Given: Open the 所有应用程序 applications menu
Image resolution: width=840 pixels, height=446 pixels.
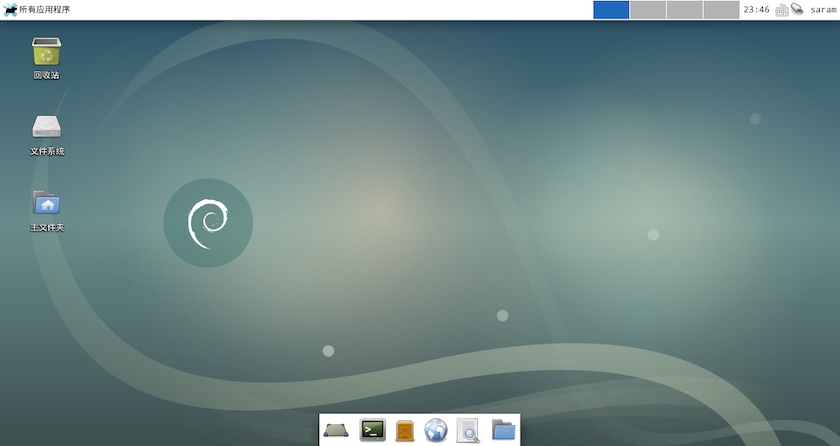Looking at the screenshot, I should (36, 10).
